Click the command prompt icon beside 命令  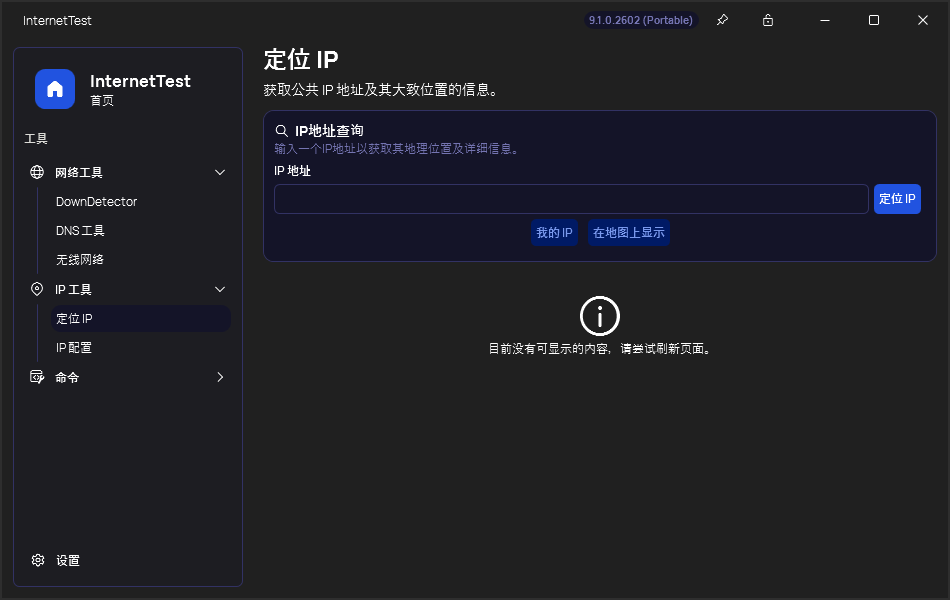coord(37,377)
